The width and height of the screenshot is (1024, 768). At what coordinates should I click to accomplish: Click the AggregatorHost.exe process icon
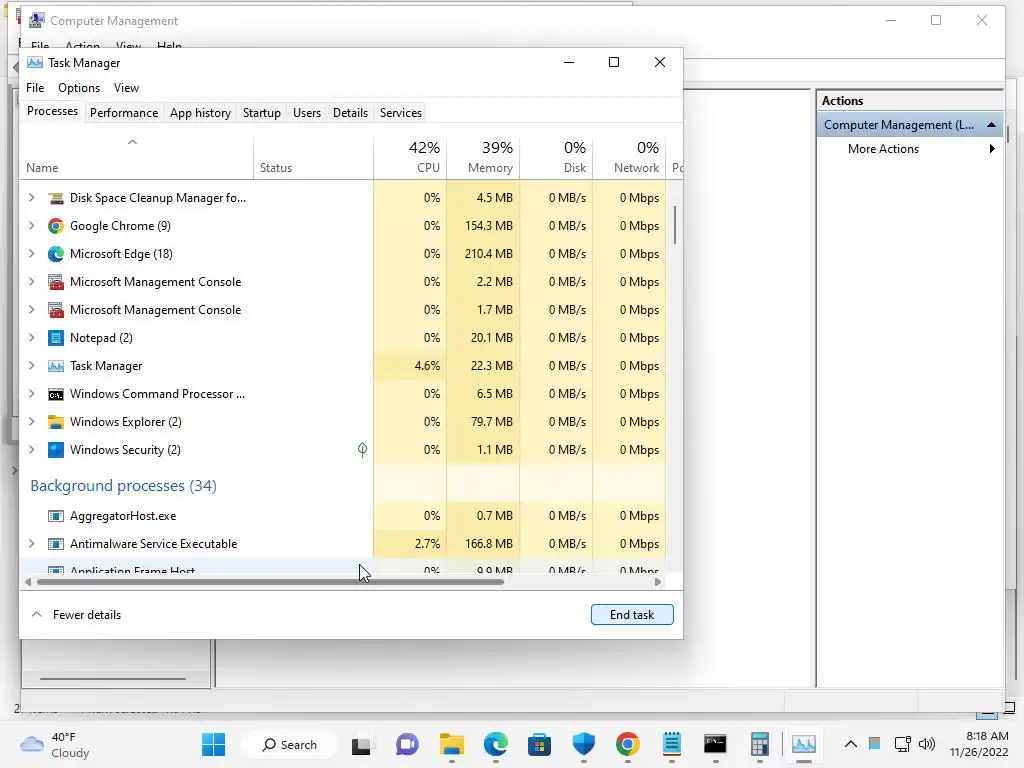56,516
